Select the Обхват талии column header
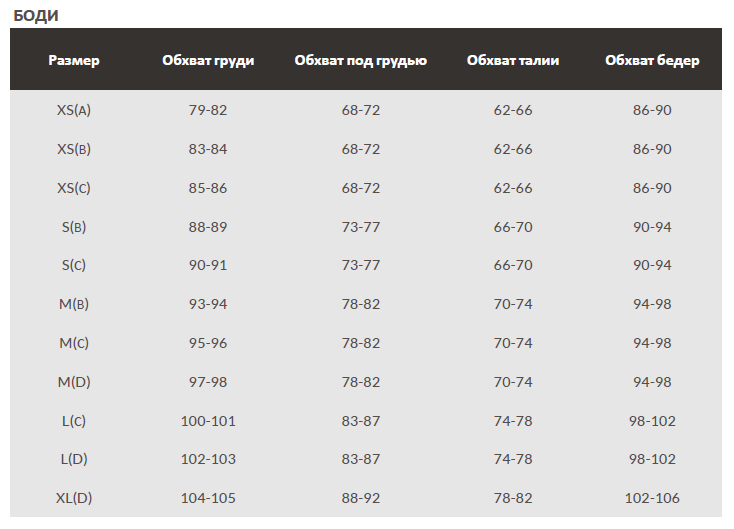The image size is (734, 529). 513,60
